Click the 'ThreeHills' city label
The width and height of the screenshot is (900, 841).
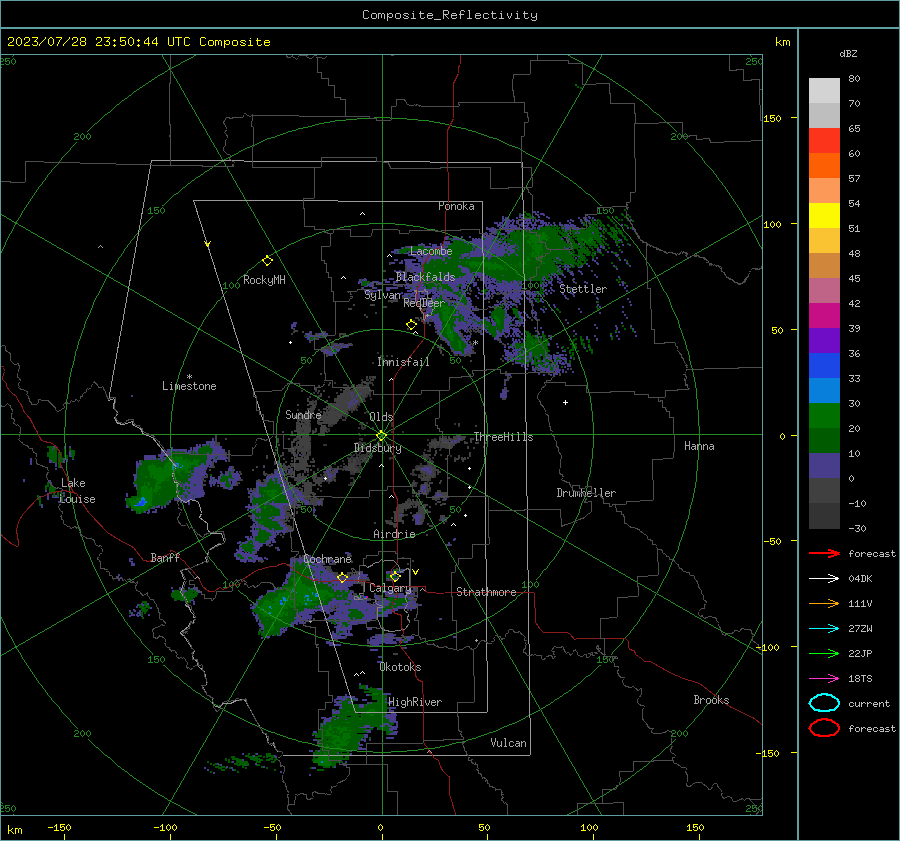coord(503,437)
